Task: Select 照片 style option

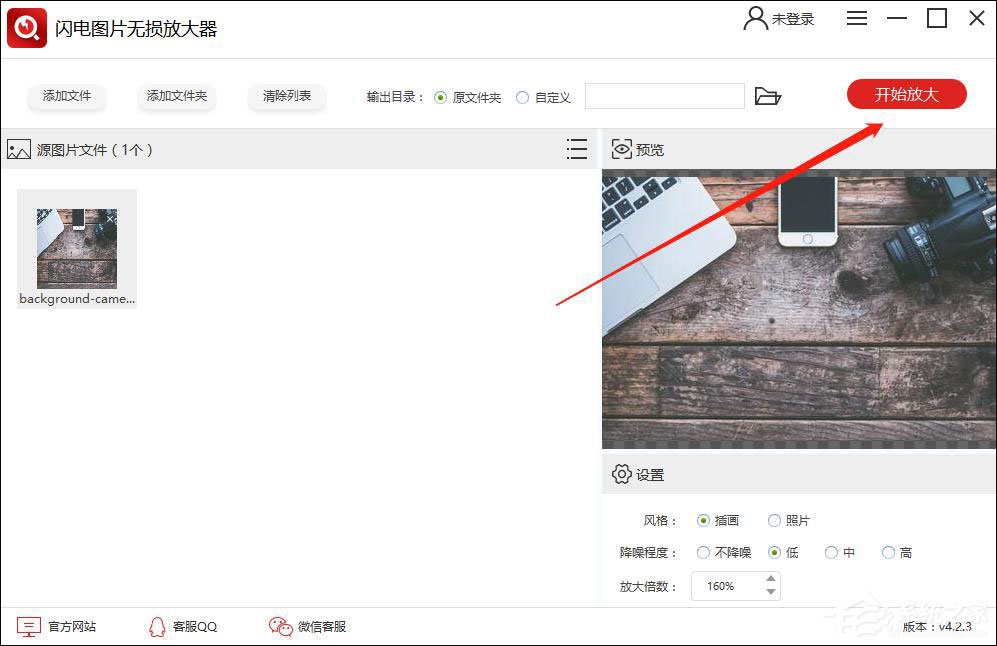Action: 775,520
